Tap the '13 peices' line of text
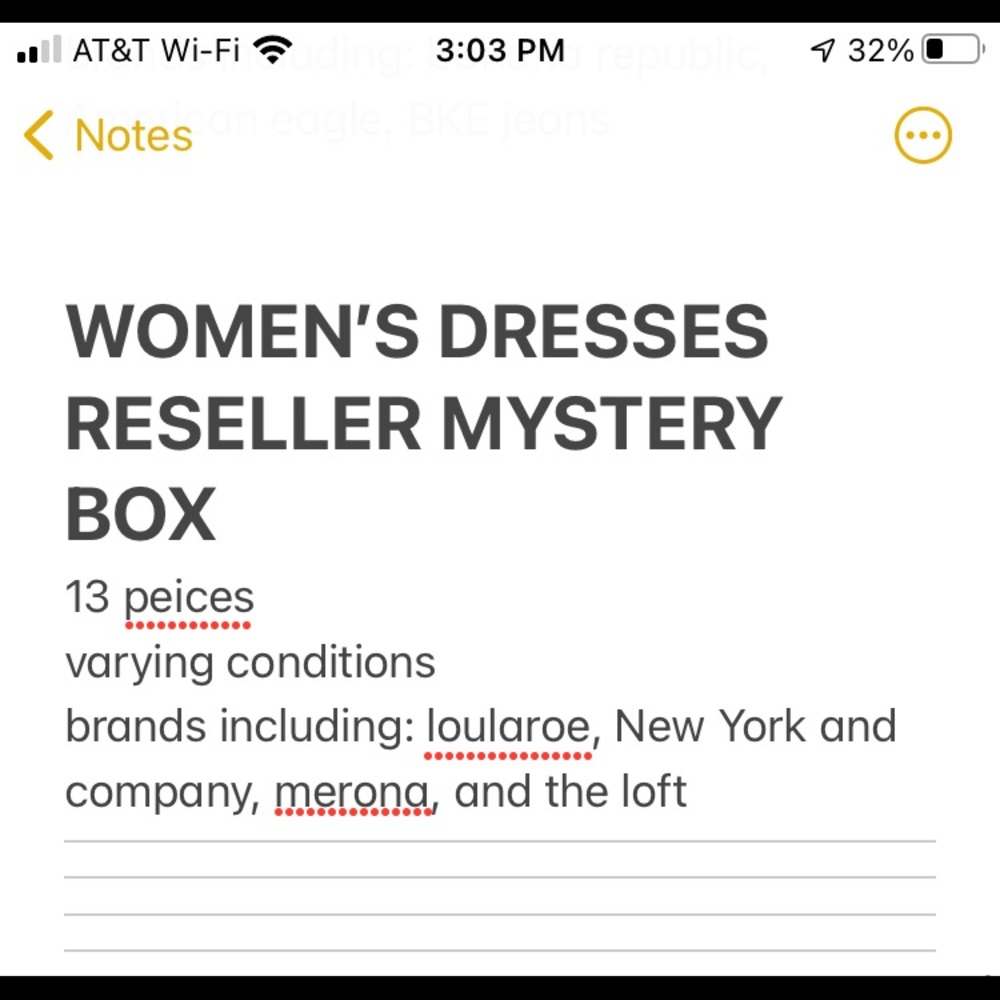Image resolution: width=1000 pixels, height=1000 pixels. coord(160,596)
